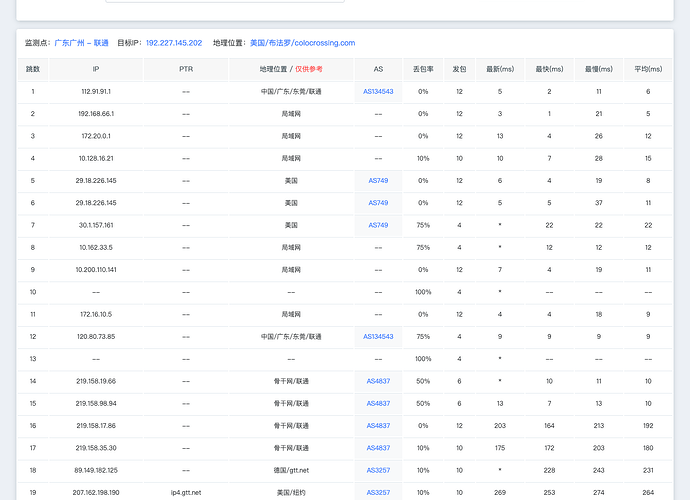
Task: Click the 地理位置 / 仅供参考 column header
Action: click(291, 69)
